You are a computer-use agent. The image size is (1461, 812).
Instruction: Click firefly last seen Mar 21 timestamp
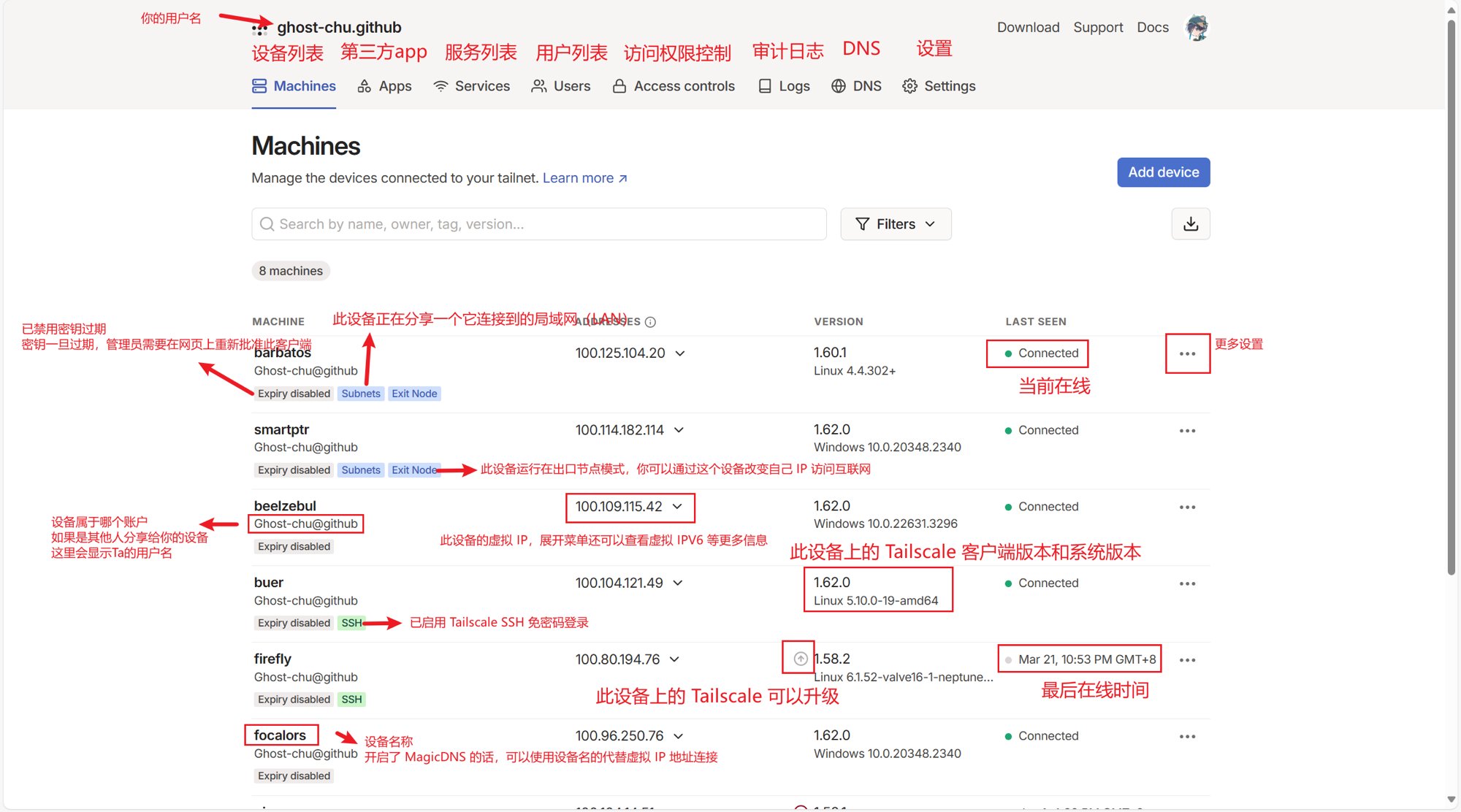[x=1087, y=659]
